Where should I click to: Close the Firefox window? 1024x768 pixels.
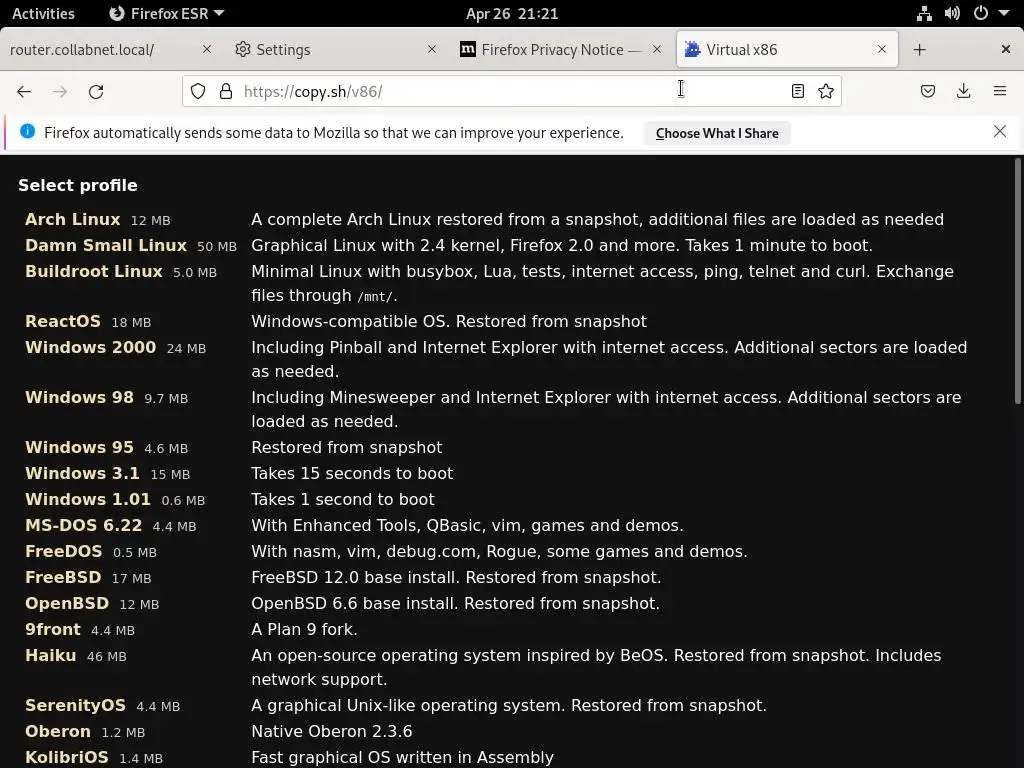[x=1006, y=49]
